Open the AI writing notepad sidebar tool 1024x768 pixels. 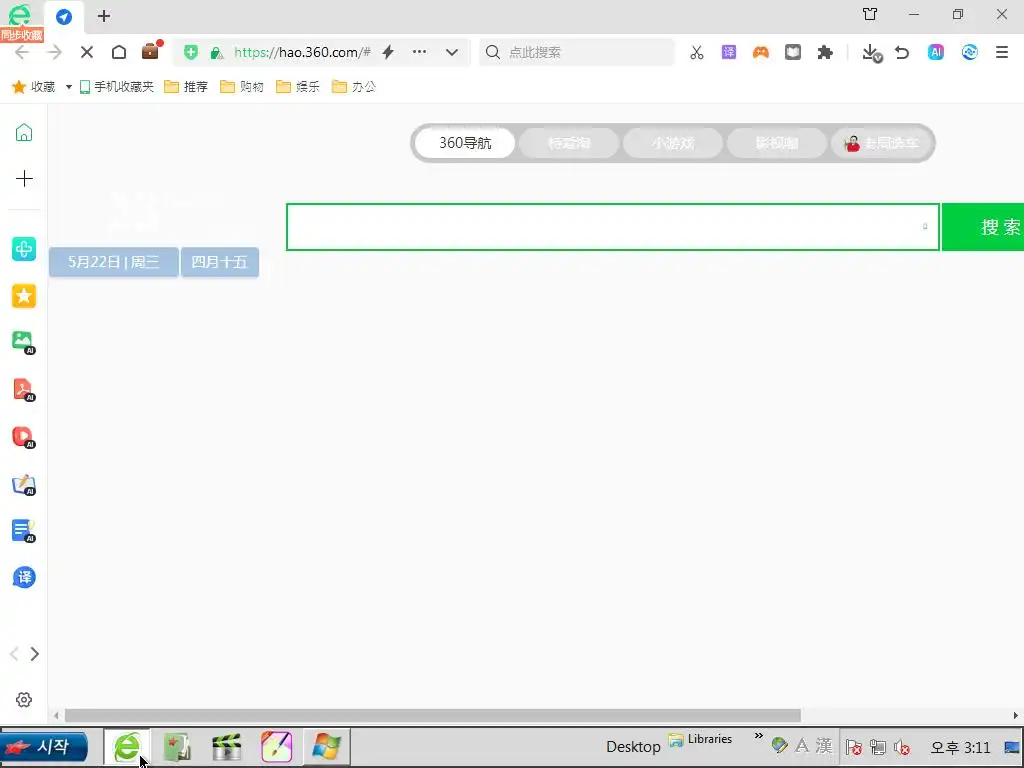(24, 484)
